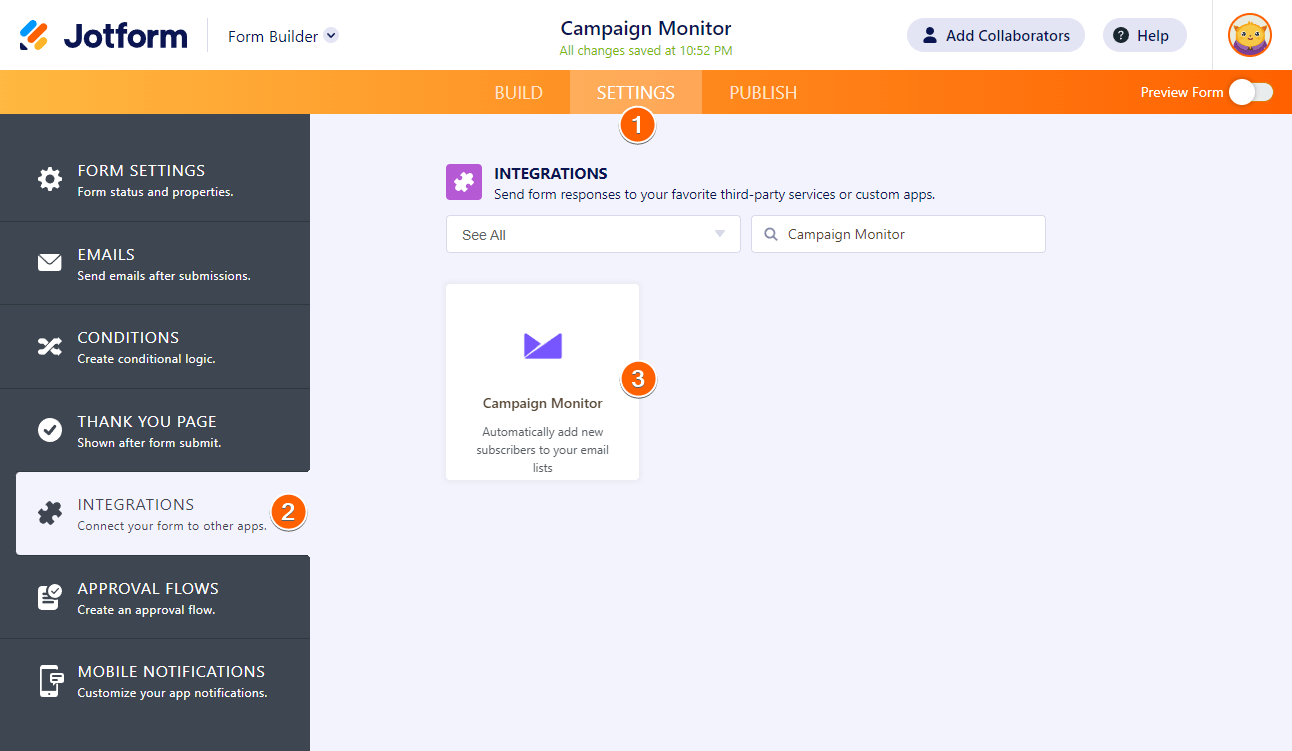
Task: Click 'Automatically add new subscribers' card description
Action: (x=543, y=450)
